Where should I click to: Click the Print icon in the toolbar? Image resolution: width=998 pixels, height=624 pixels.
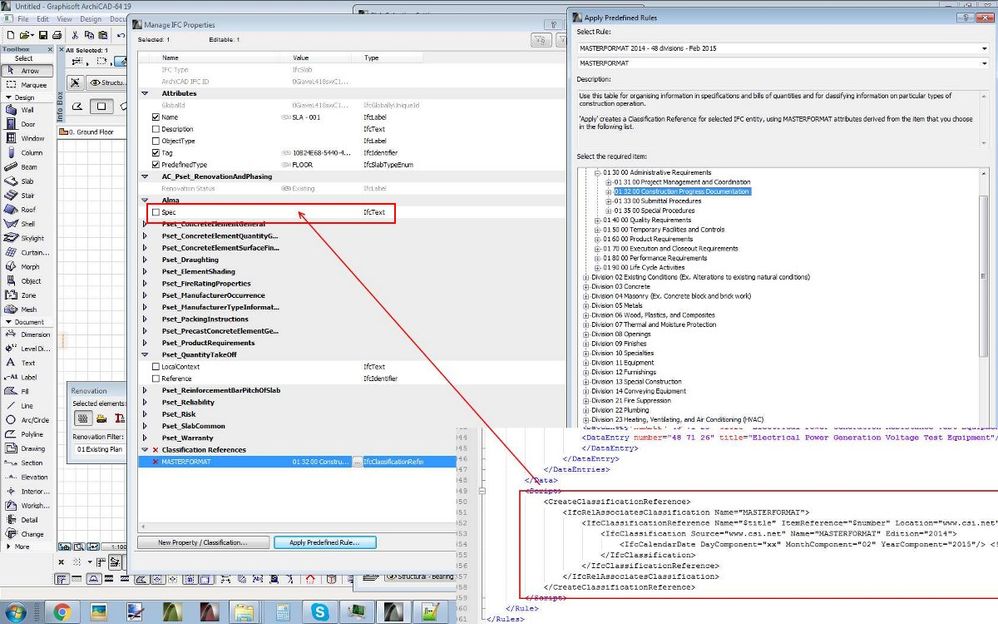click(x=57, y=35)
